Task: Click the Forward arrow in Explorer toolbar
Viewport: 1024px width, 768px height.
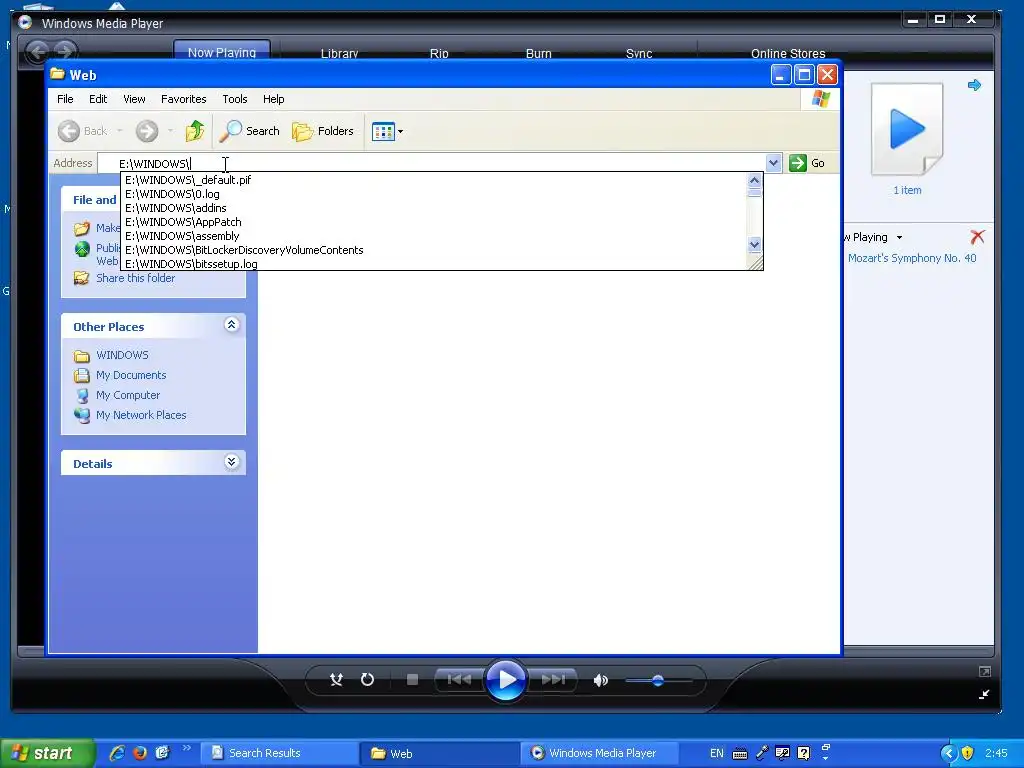Action: pyautogui.click(x=147, y=131)
